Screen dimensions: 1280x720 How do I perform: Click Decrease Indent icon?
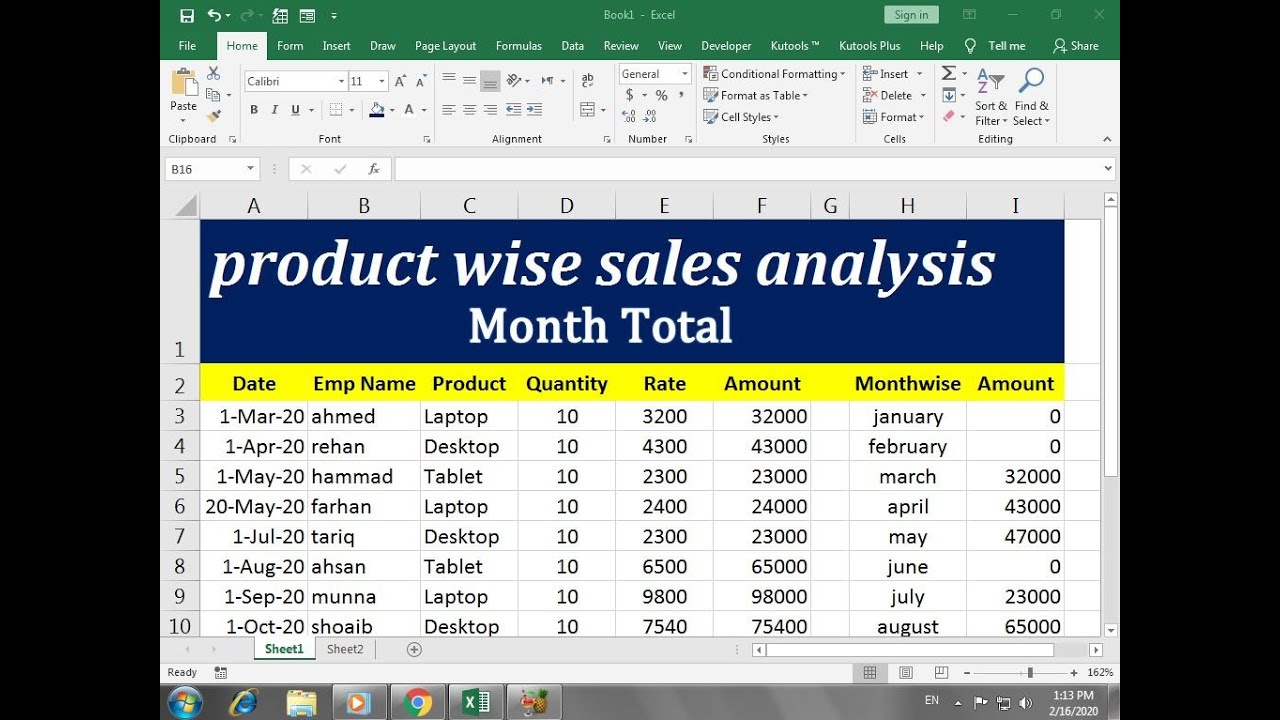coord(514,110)
